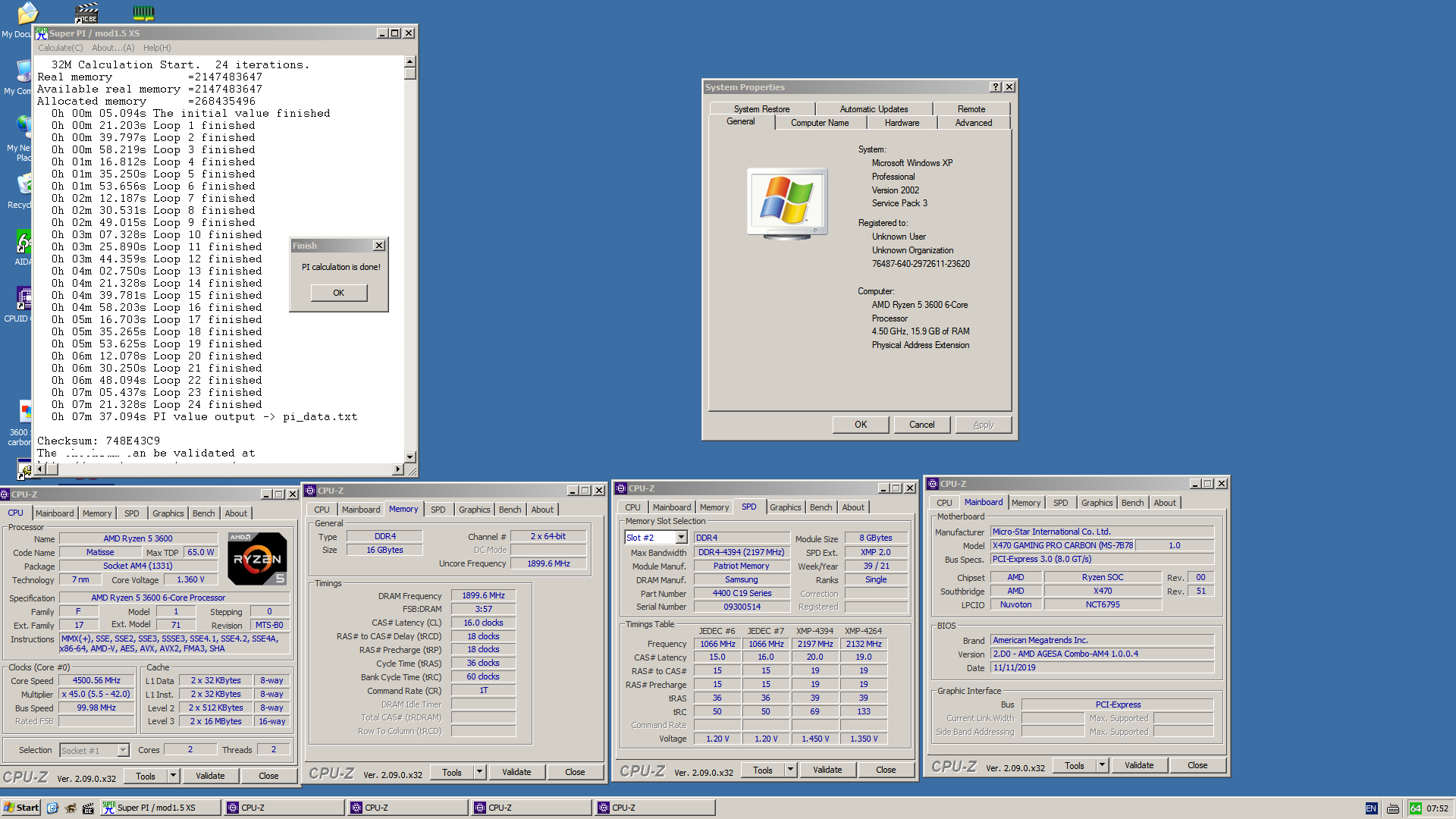Click the AMD Ryzen 5 logo in CPU-Z
The width and height of the screenshot is (1456, 819).
[257, 558]
